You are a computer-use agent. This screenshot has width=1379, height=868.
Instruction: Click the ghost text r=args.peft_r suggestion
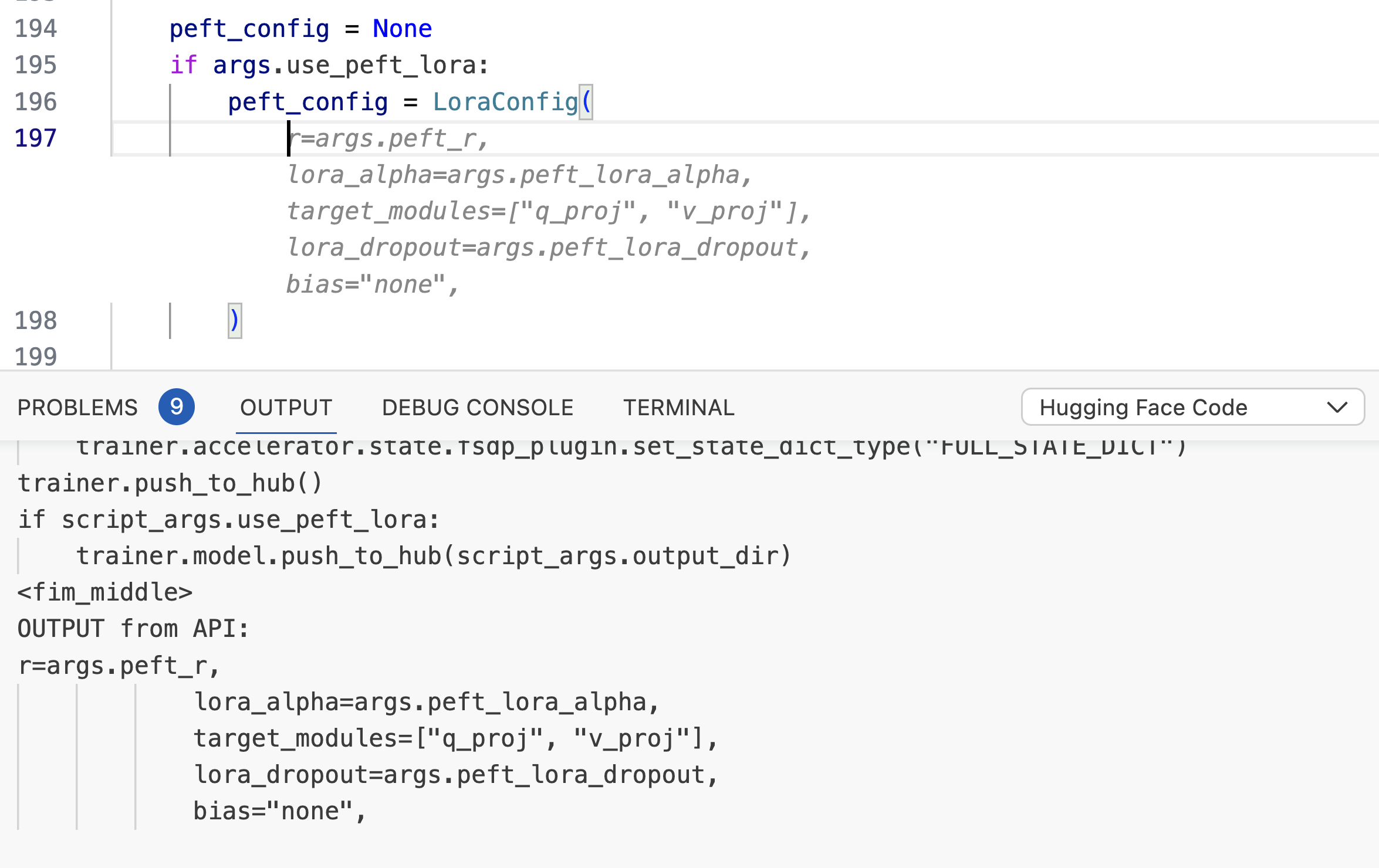tap(387, 138)
